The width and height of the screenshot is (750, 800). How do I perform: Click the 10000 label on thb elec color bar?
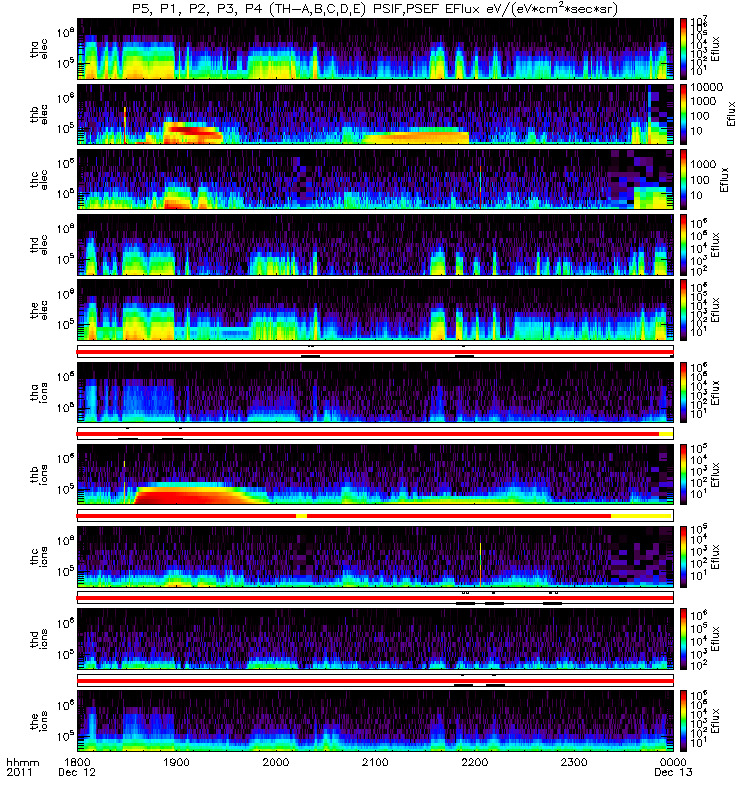(x=707, y=88)
